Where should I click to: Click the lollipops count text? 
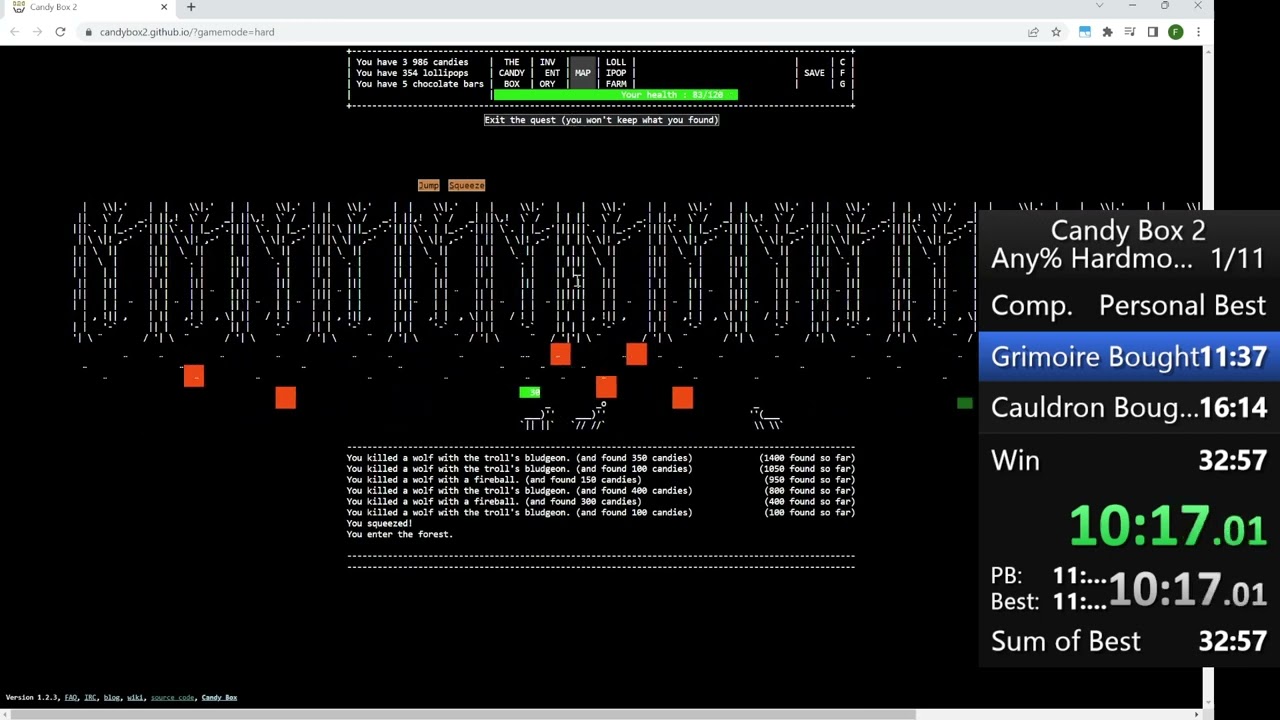coord(412,73)
